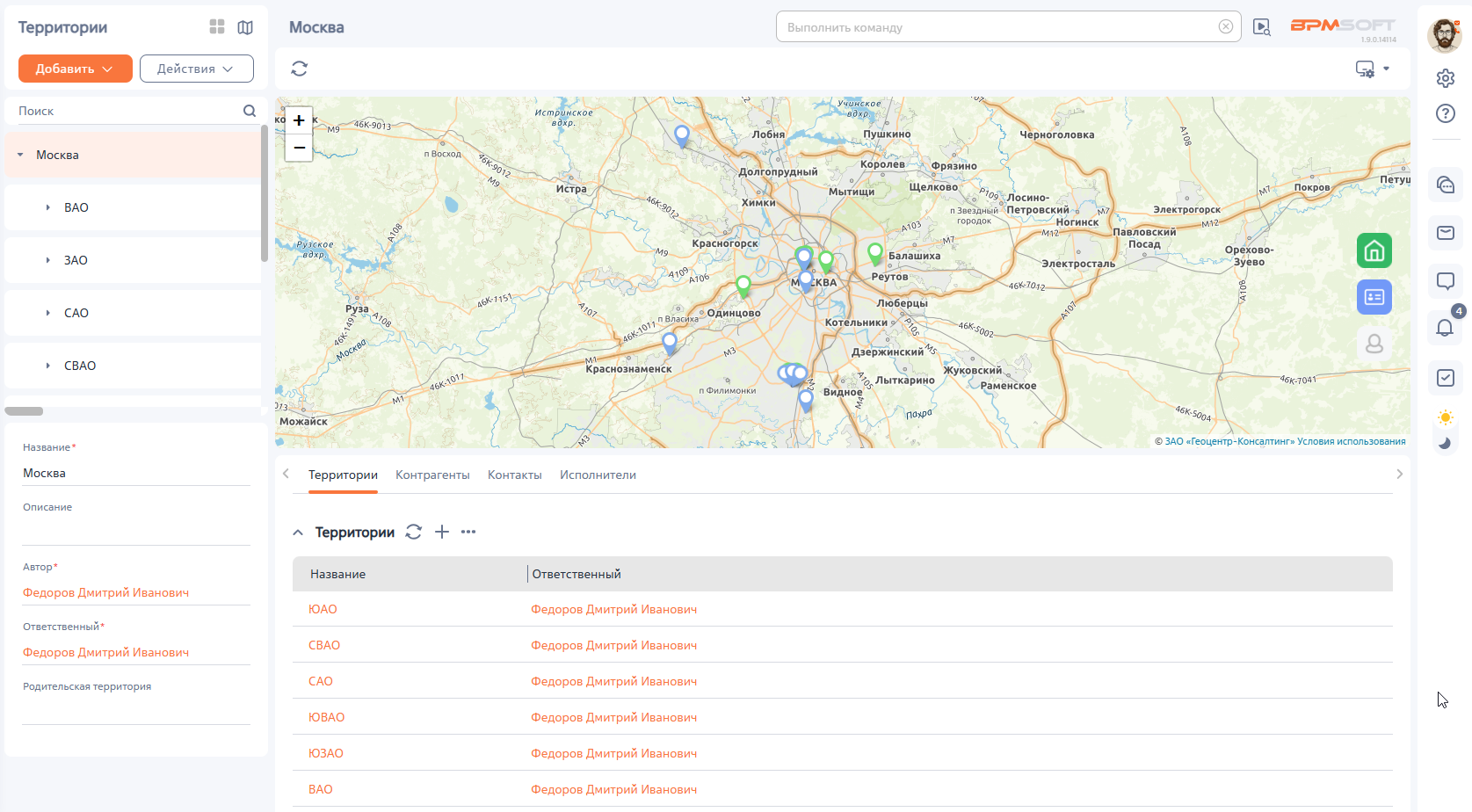Open the Добавить dropdown button
This screenshot has width=1472, height=812.
click(76, 69)
